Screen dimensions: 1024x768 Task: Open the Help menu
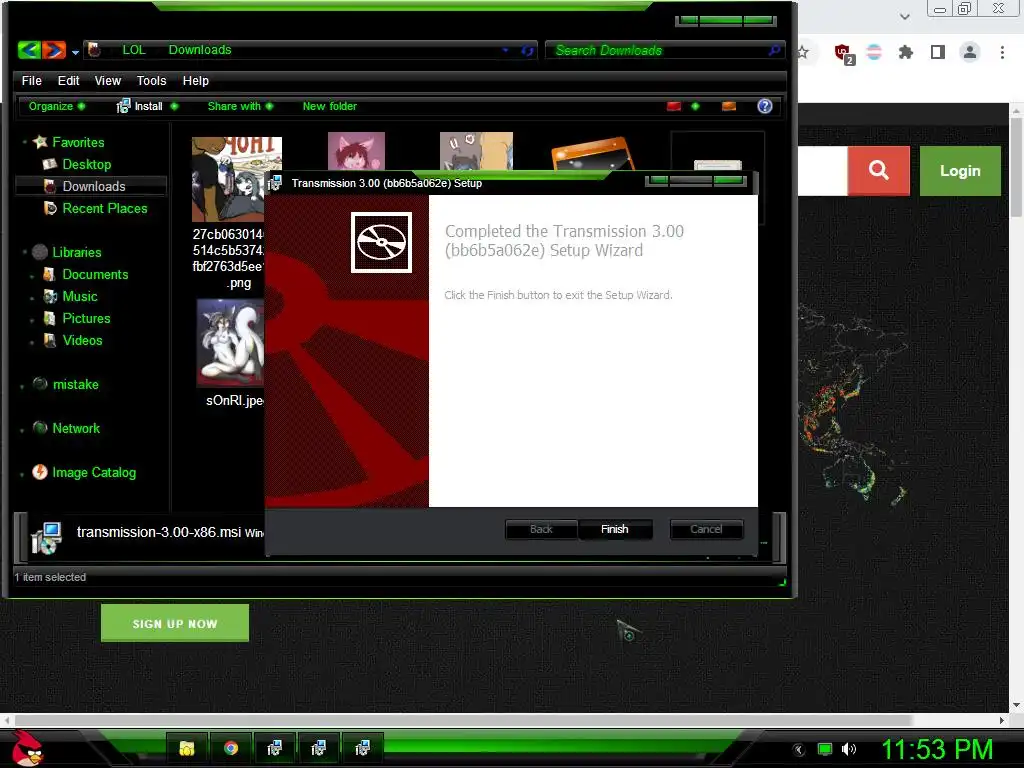click(196, 80)
